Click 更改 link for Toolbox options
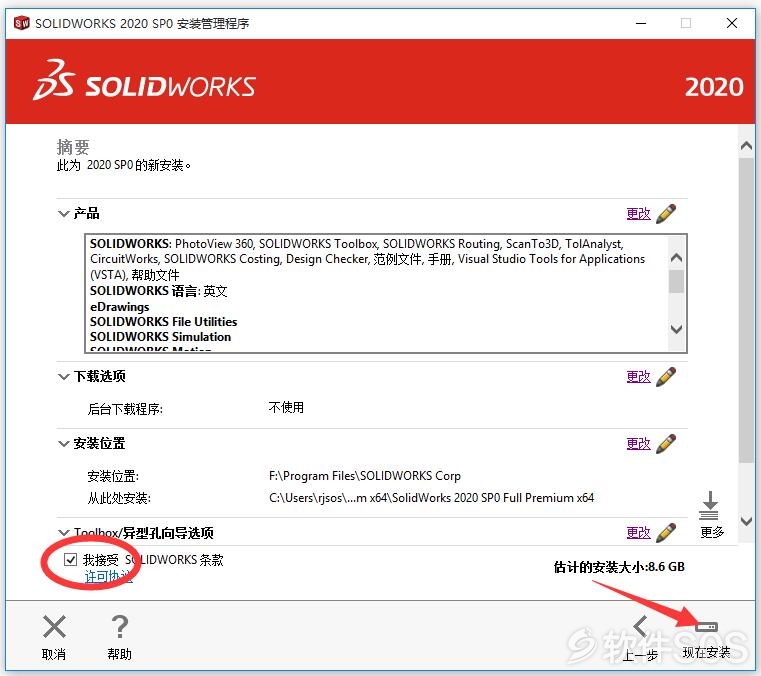 [638, 533]
